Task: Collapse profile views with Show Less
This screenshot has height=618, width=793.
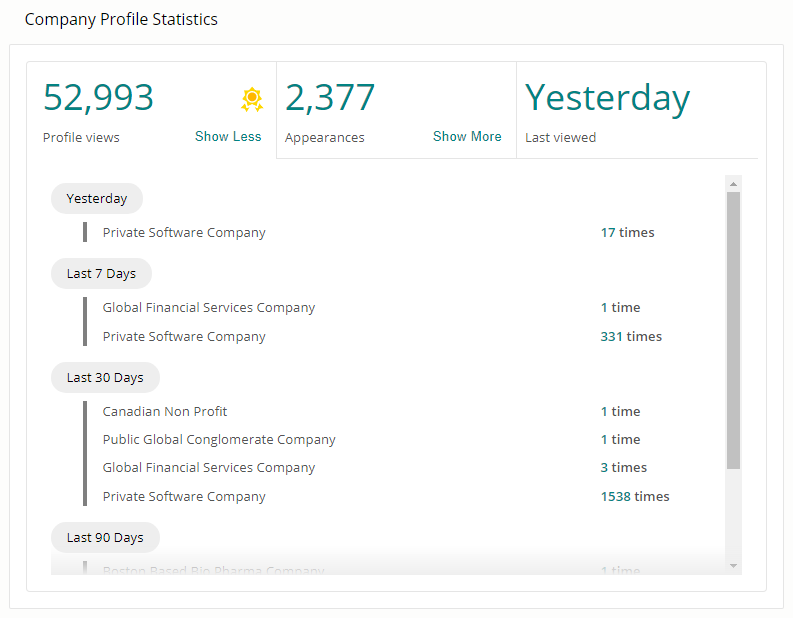Action: [228, 137]
